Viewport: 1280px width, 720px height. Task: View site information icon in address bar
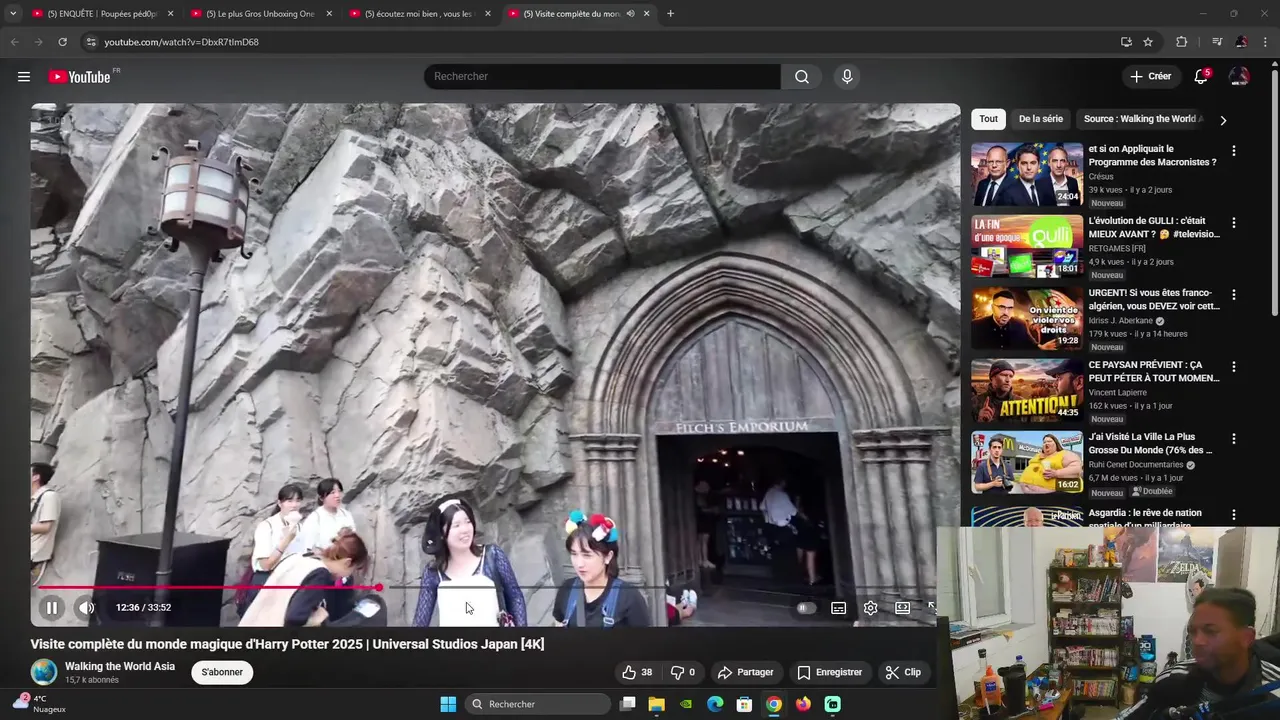[x=90, y=42]
